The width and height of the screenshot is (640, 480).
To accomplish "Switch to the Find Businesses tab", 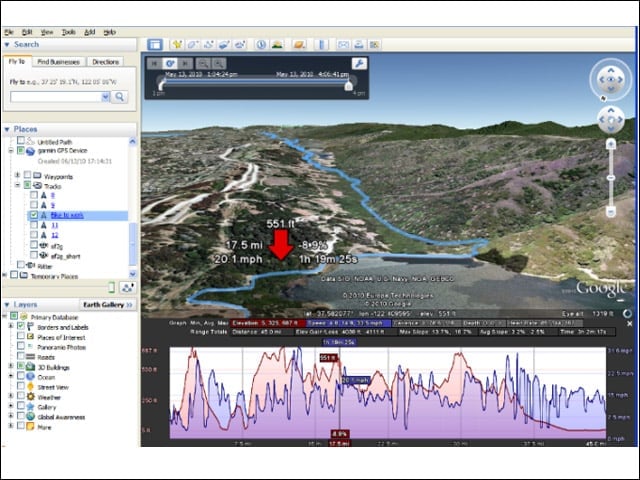I will click(58, 62).
